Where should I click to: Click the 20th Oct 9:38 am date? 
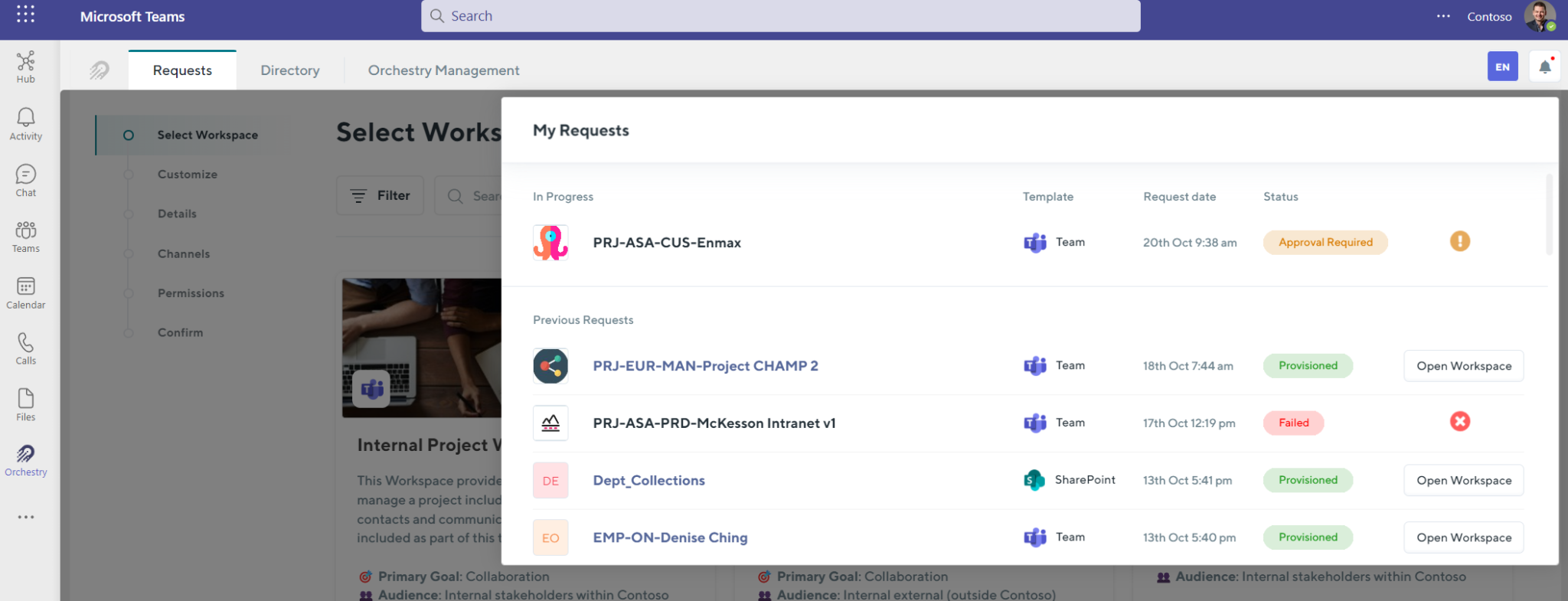(1190, 243)
